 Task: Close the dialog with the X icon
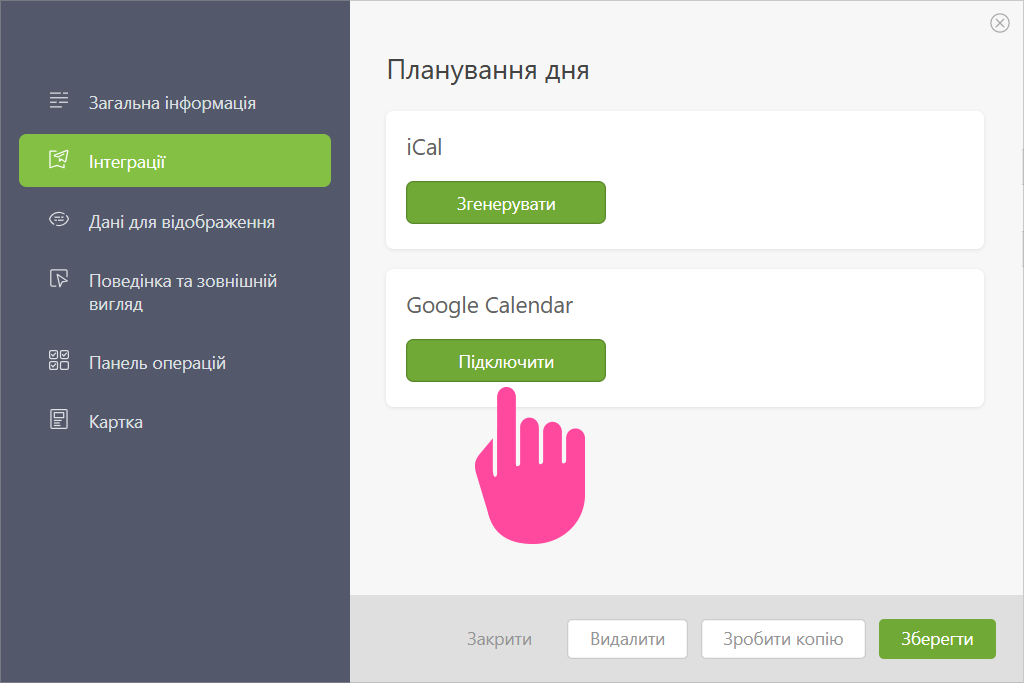click(x=999, y=23)
